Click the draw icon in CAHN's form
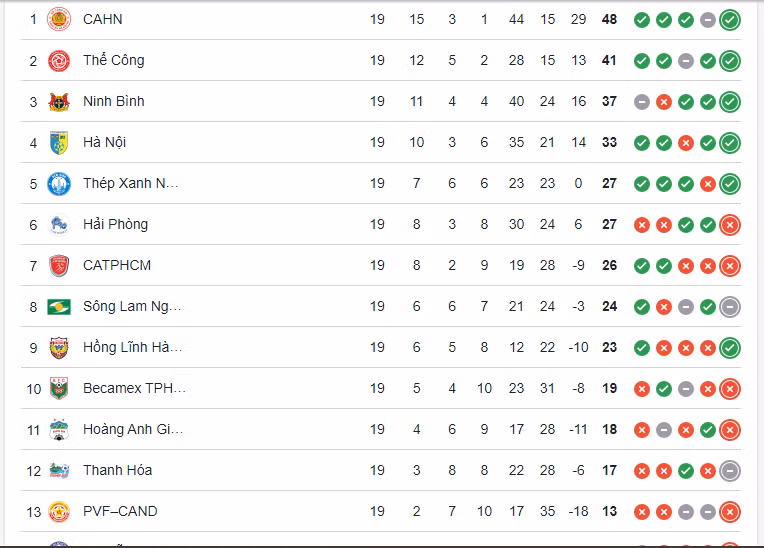Image resolution: width=764 pixels, height=548 pixels. click(x=708, y=20)
